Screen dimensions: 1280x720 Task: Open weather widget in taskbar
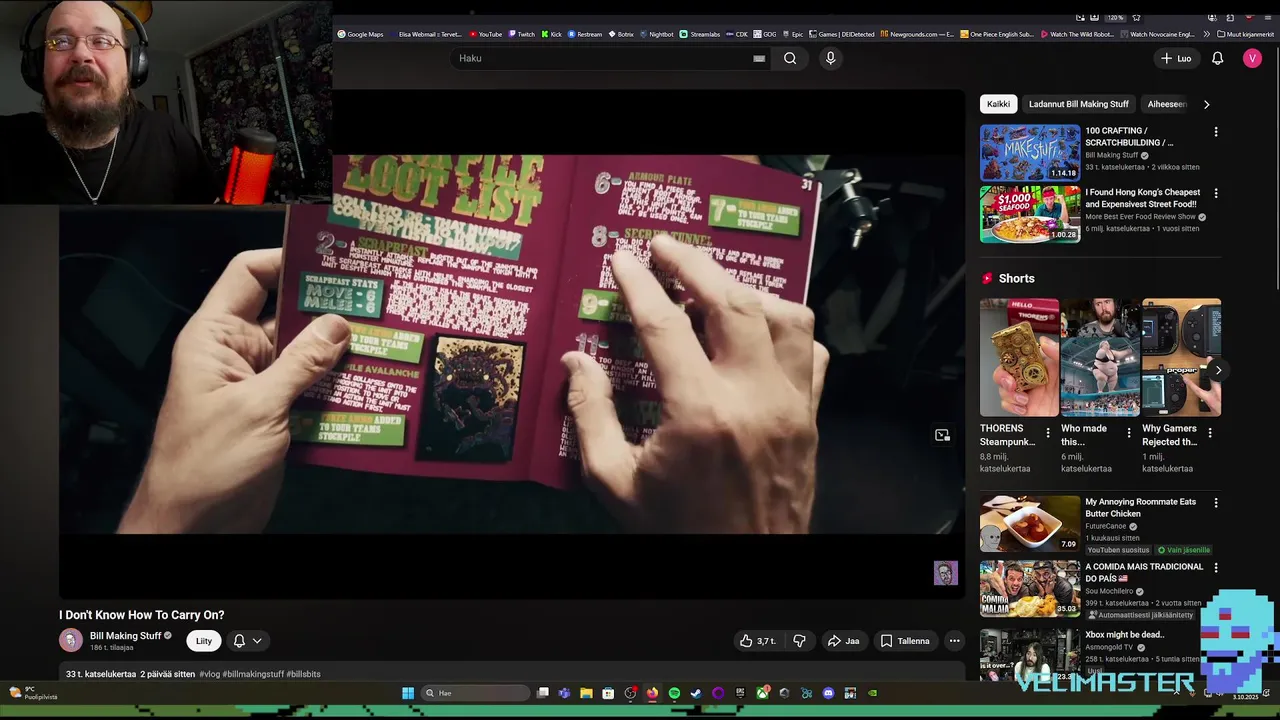34,692
